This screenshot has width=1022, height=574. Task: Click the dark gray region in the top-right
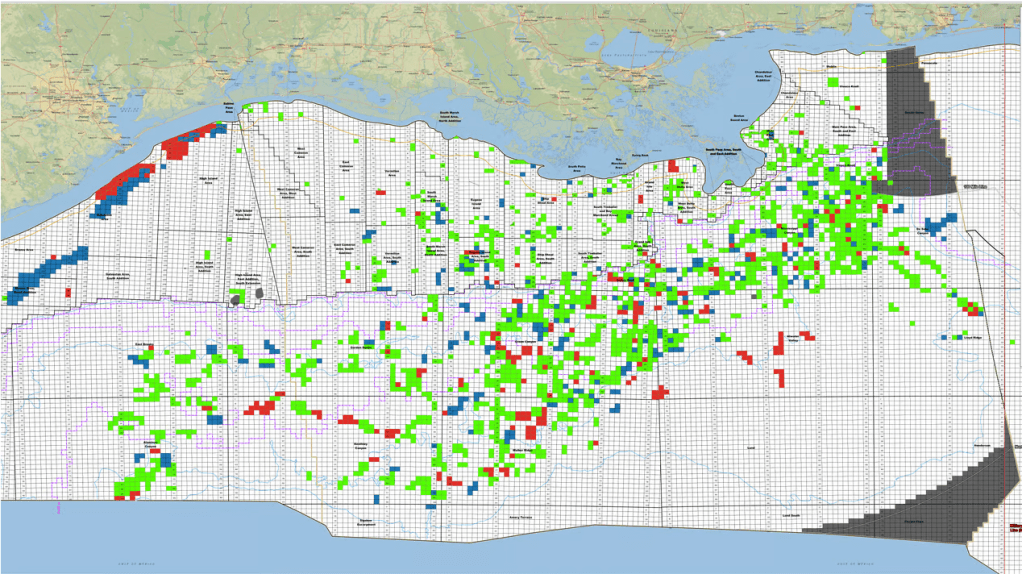point(912,120)
